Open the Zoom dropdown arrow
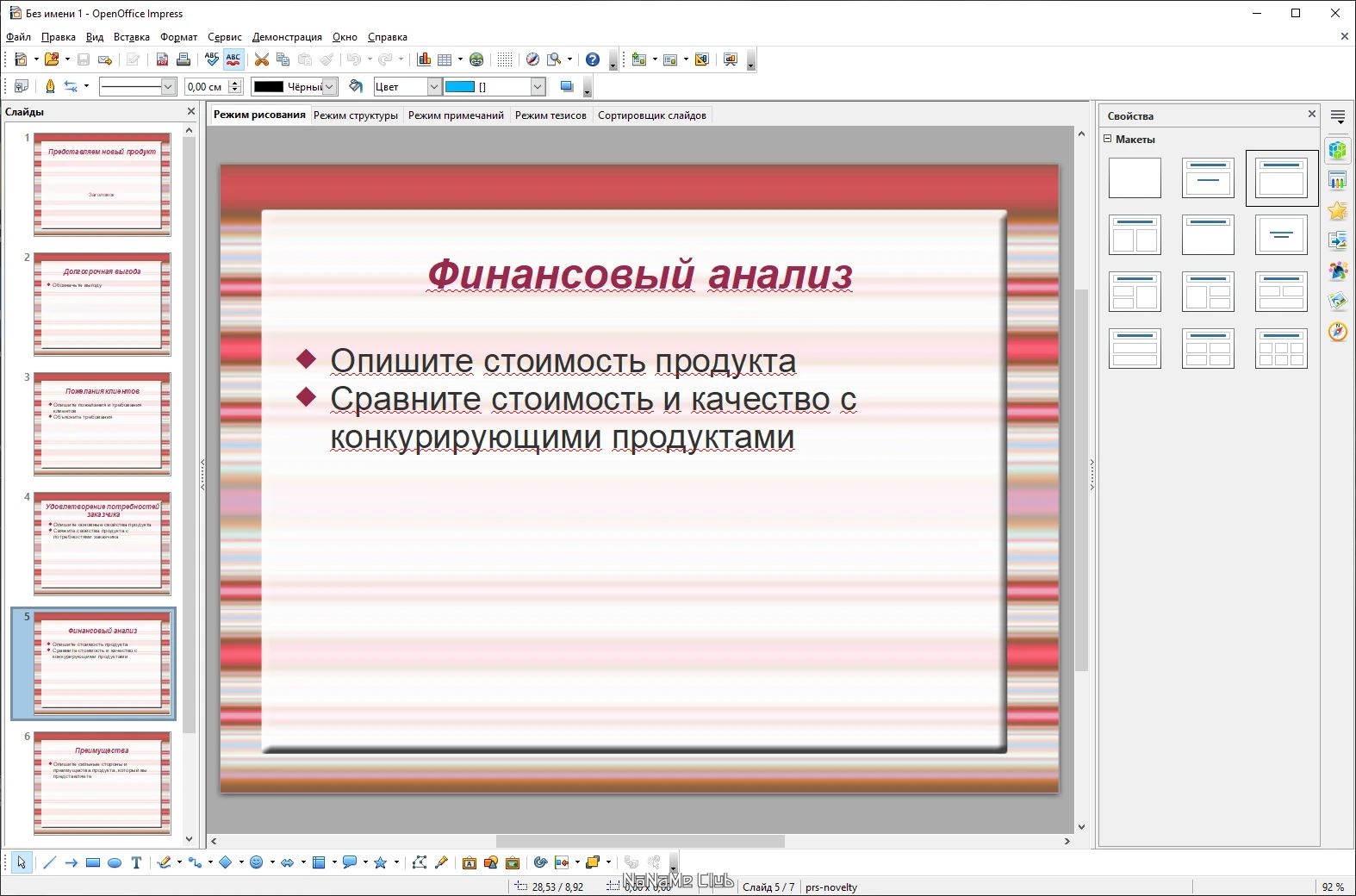 (x=569, y=59)
